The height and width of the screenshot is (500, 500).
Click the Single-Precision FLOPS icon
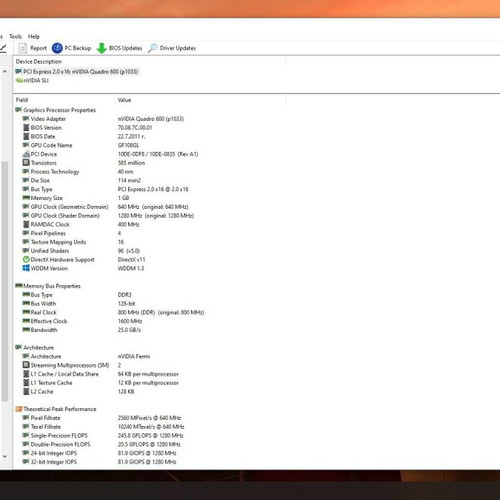26,435
